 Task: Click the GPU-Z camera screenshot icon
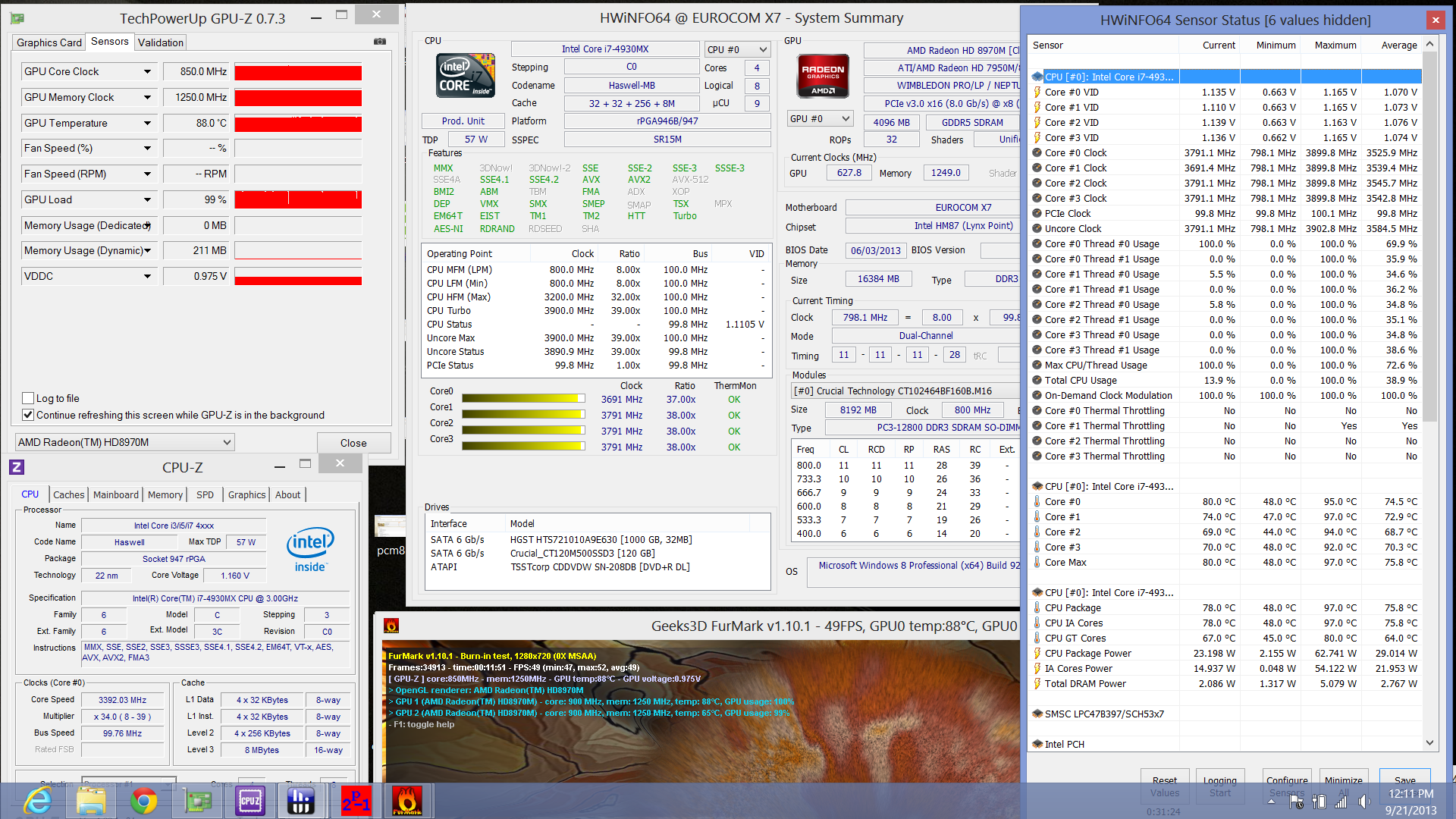(x=380, y=42)
